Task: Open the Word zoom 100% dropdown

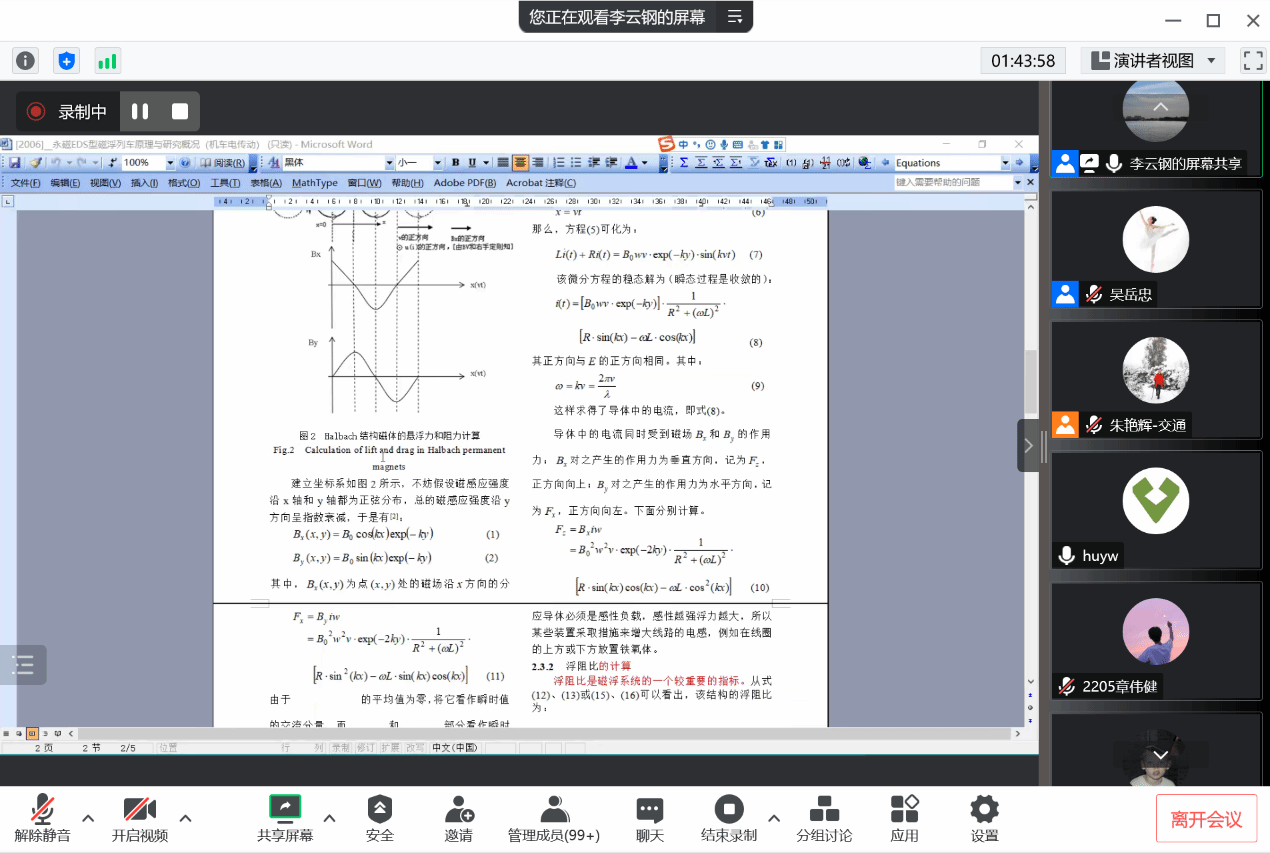Action: click(170, 162)
